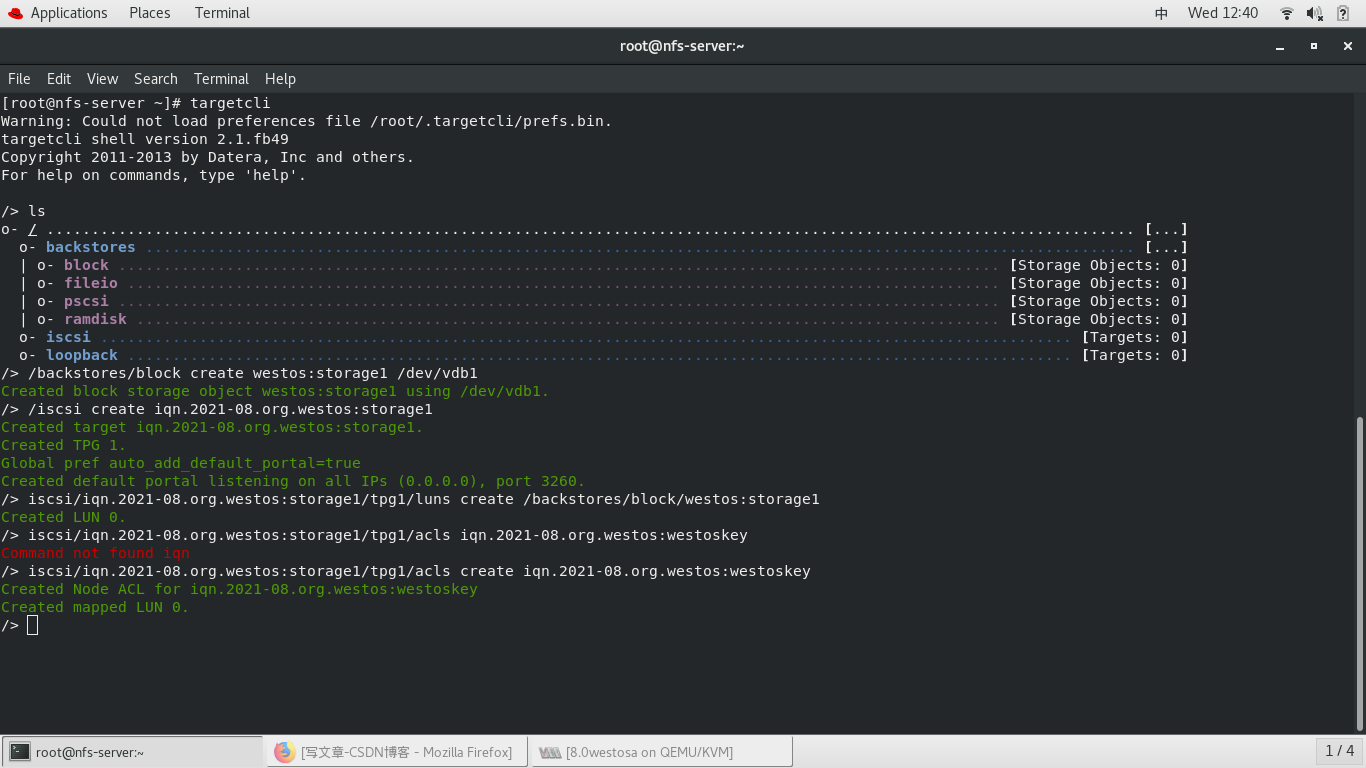The height and width of the screenshot is (768, 1366).
Task: Click '[root@nfs-server ~]# targetcli' command line
Action: (136, 103)
